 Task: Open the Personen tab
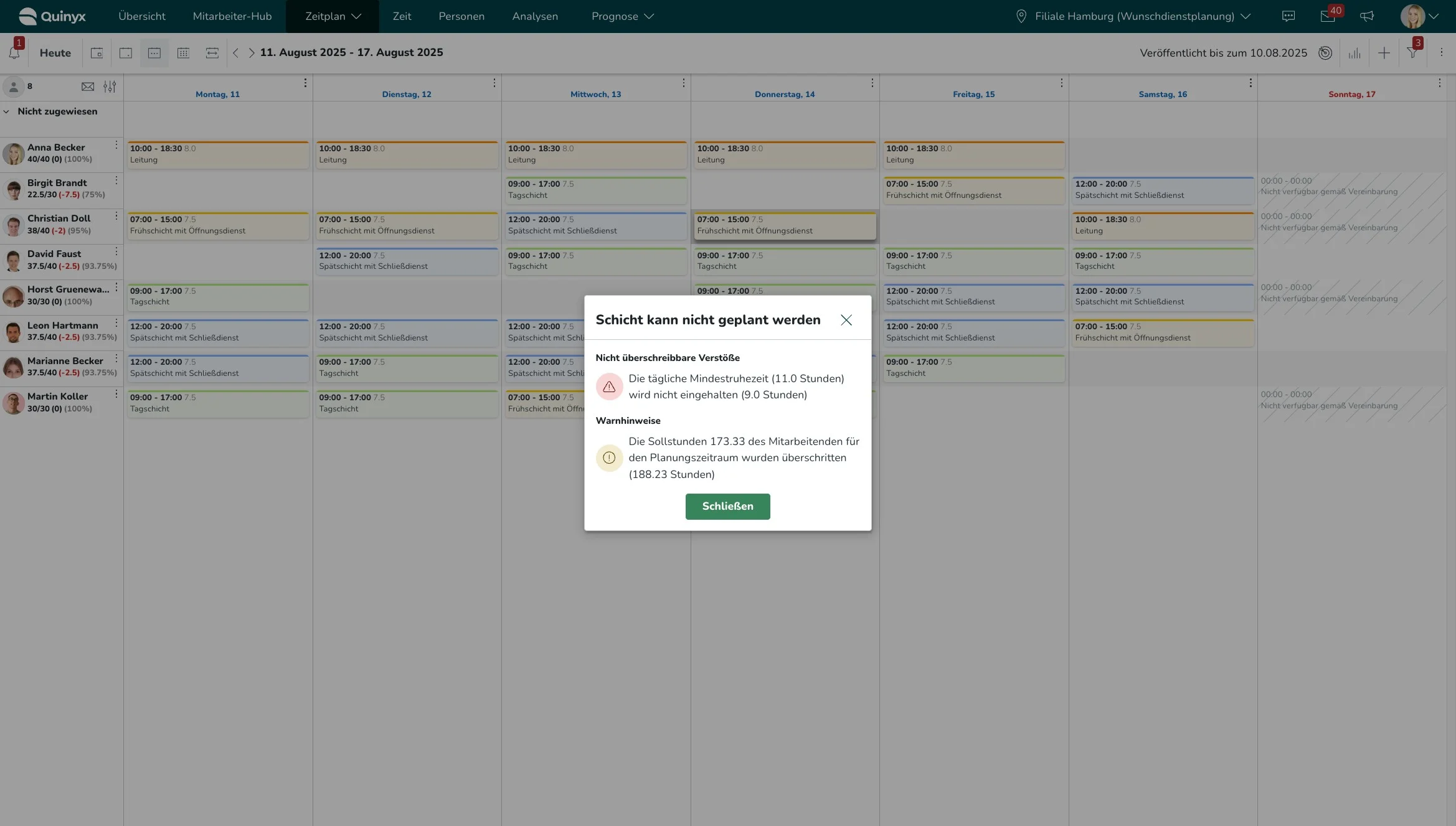[x=461, y=17]
